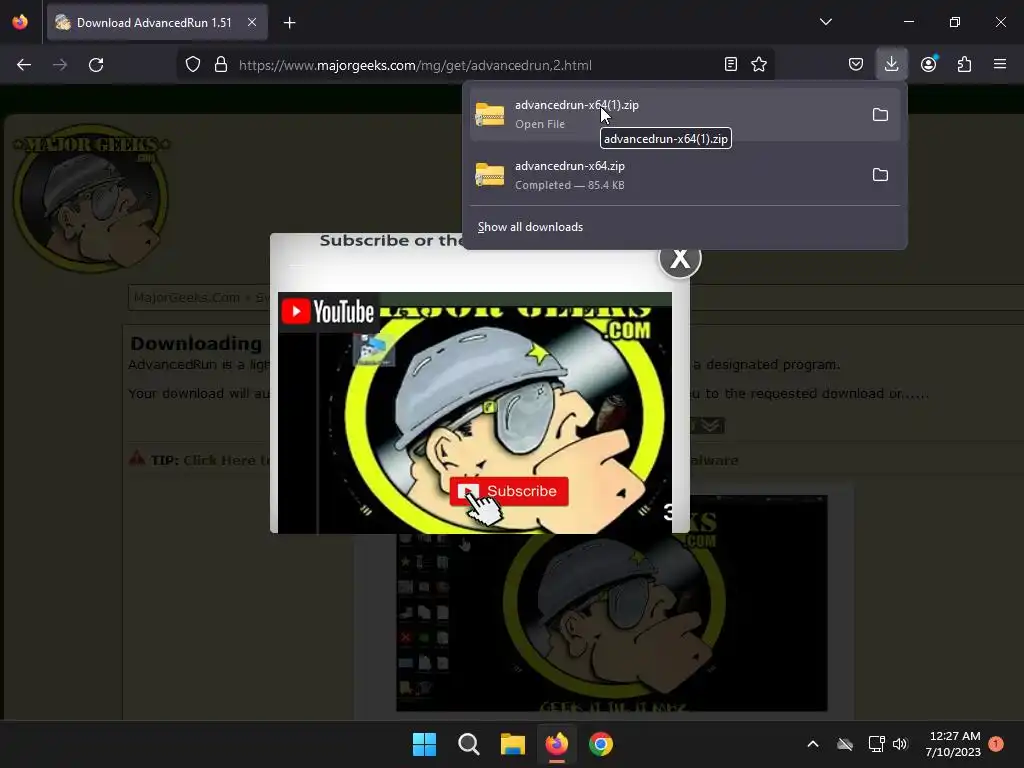Viewport: 1024px width, 768px height.
Task: Expand the hidden system tray icons
Action: pos(813,744)
